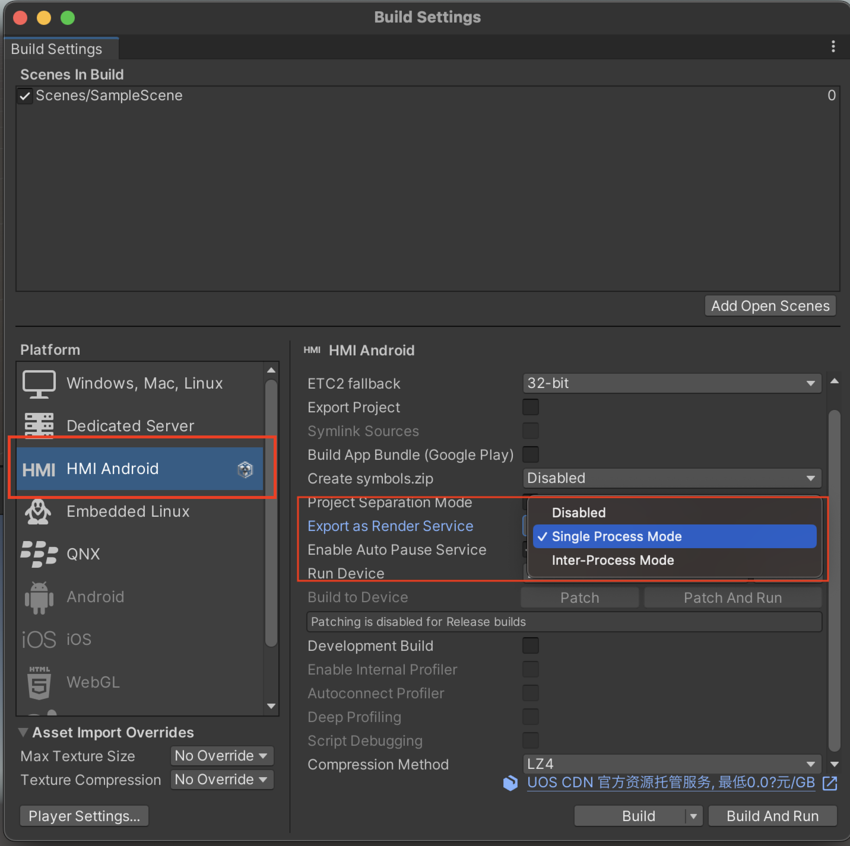The width and height of the screenshot is (850, 846).
Task: Collapse the Asset Import Overrides section
Action: pyautogui.click(x=24, y=732)
